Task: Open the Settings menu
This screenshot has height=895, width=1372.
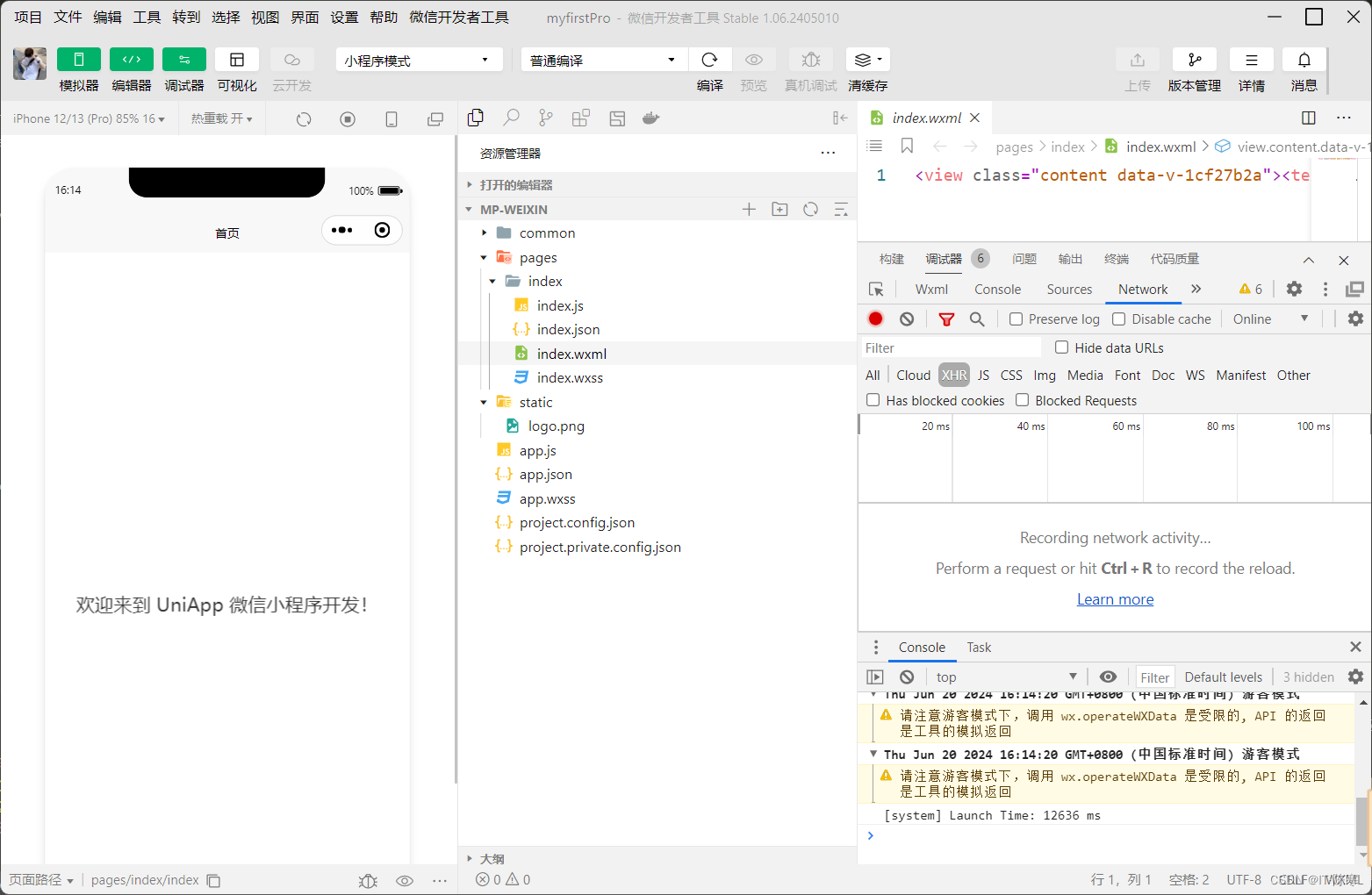Action: pos(344,17)
